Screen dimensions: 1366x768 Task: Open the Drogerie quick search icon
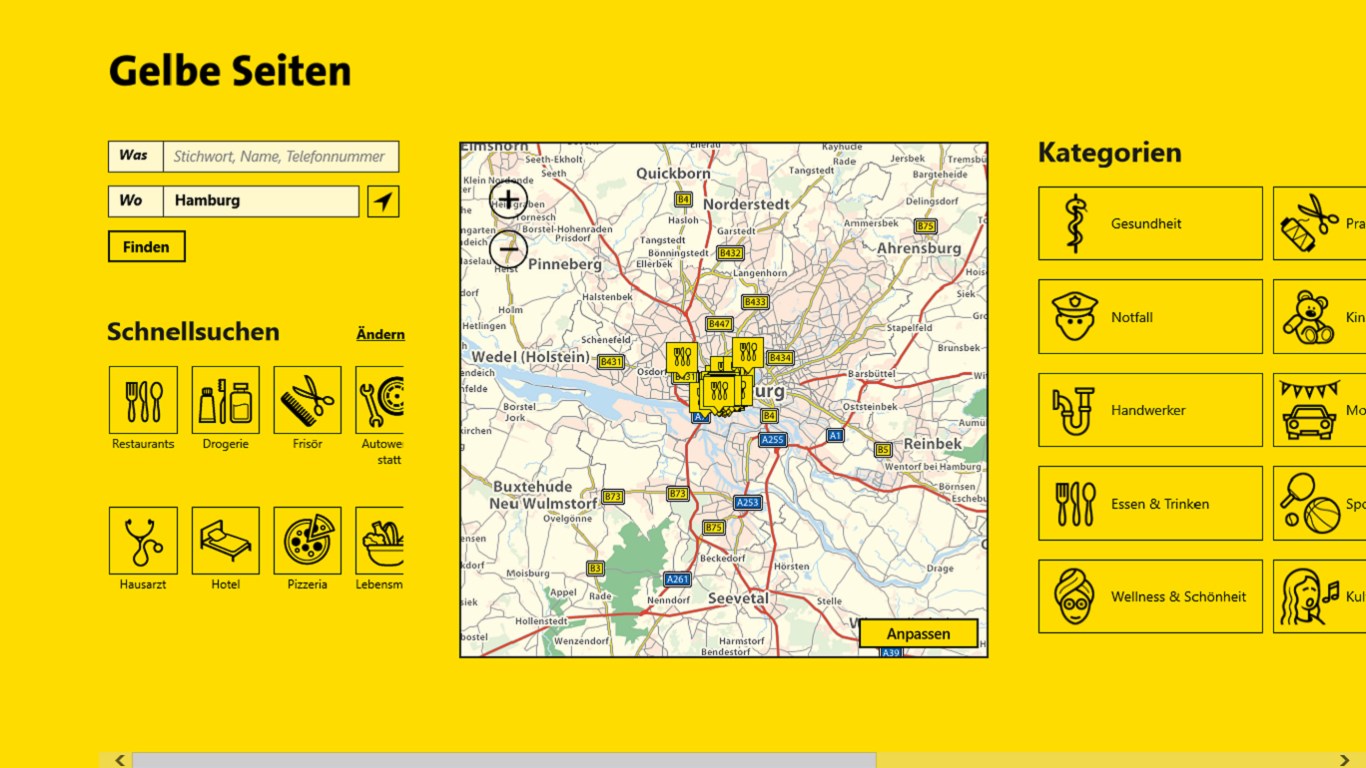[x=225, y=400]
